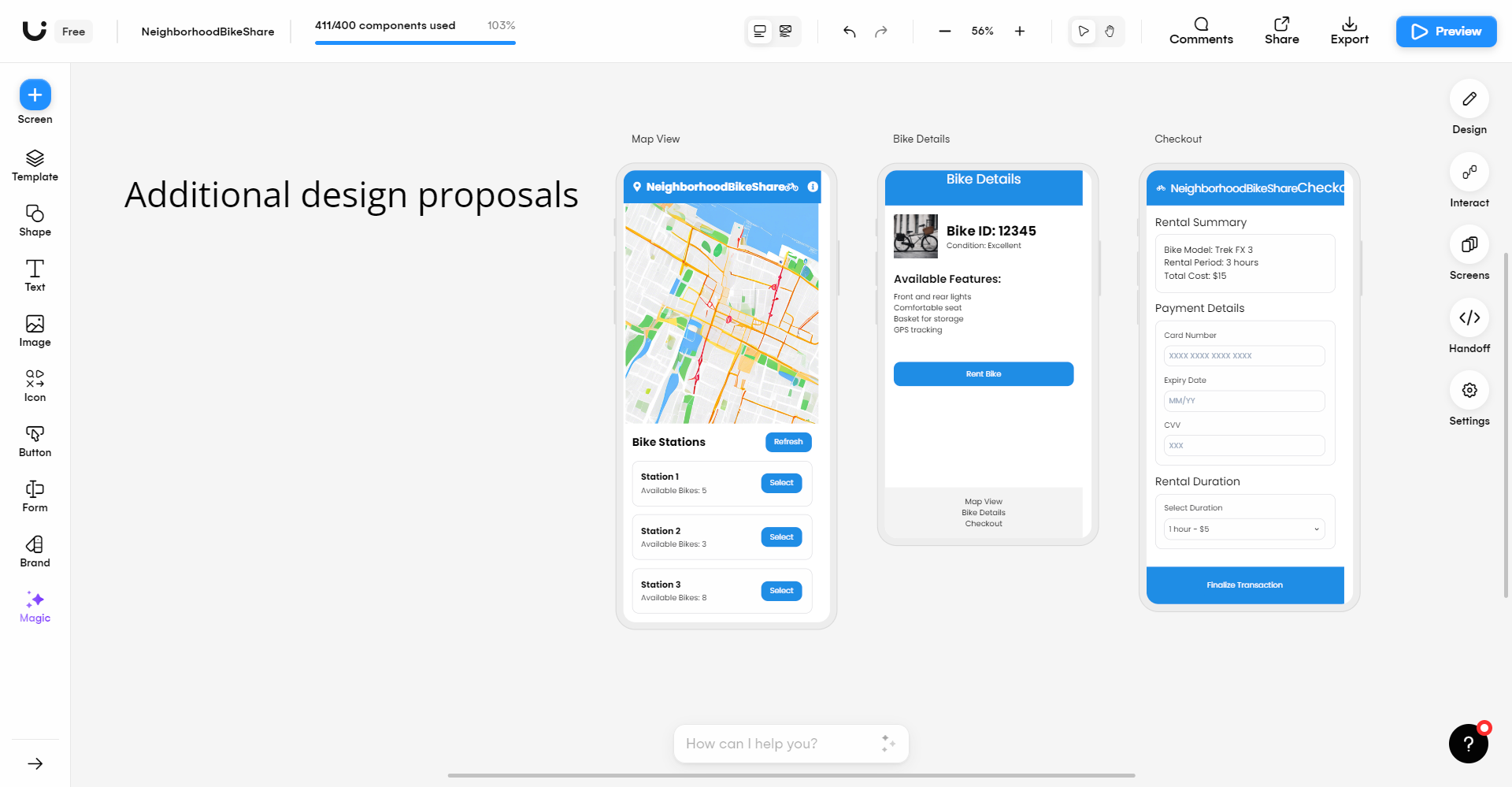Expand the collapsed left sidebar

coord(34,763)
